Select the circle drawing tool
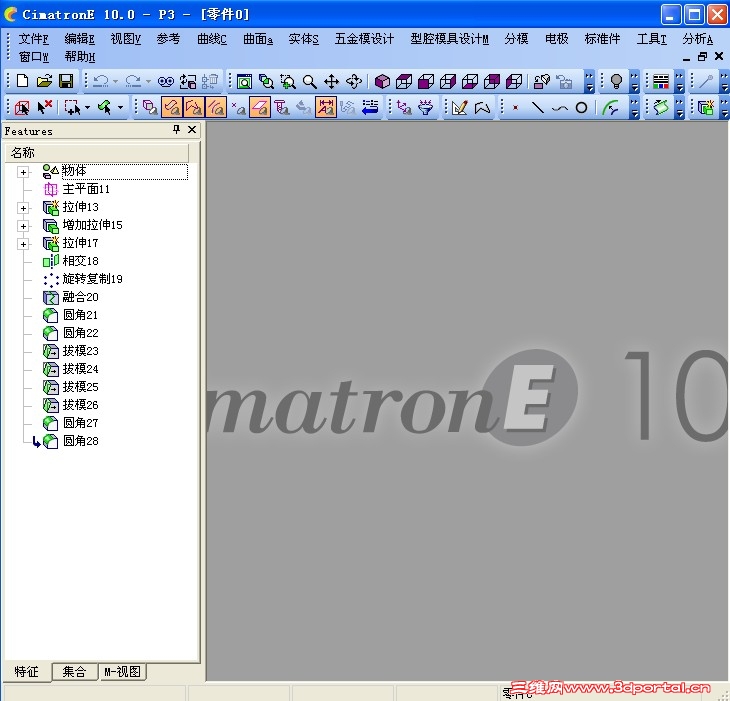Viewport: 730px width, 701px height. tap(581, 108)
